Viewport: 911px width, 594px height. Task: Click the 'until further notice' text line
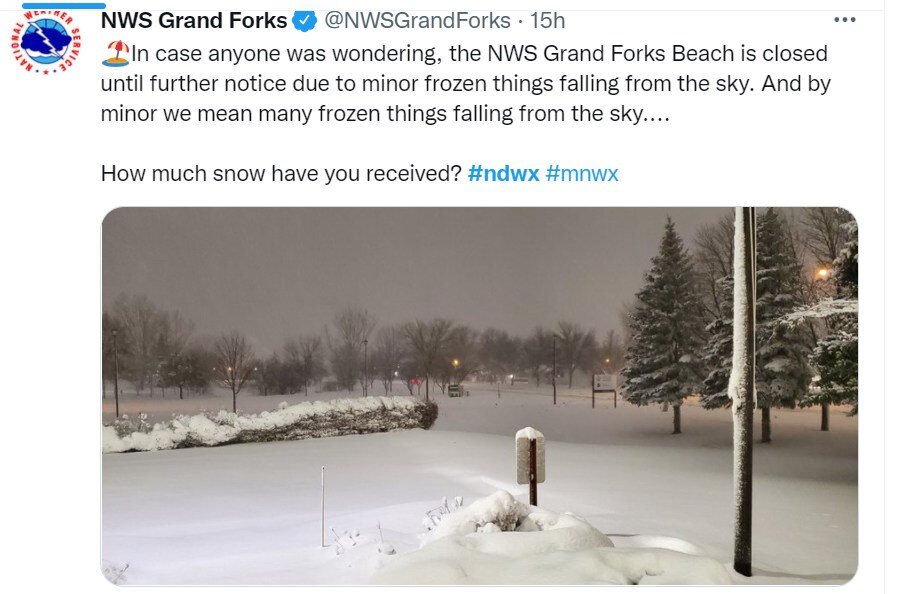pos(466,84)
